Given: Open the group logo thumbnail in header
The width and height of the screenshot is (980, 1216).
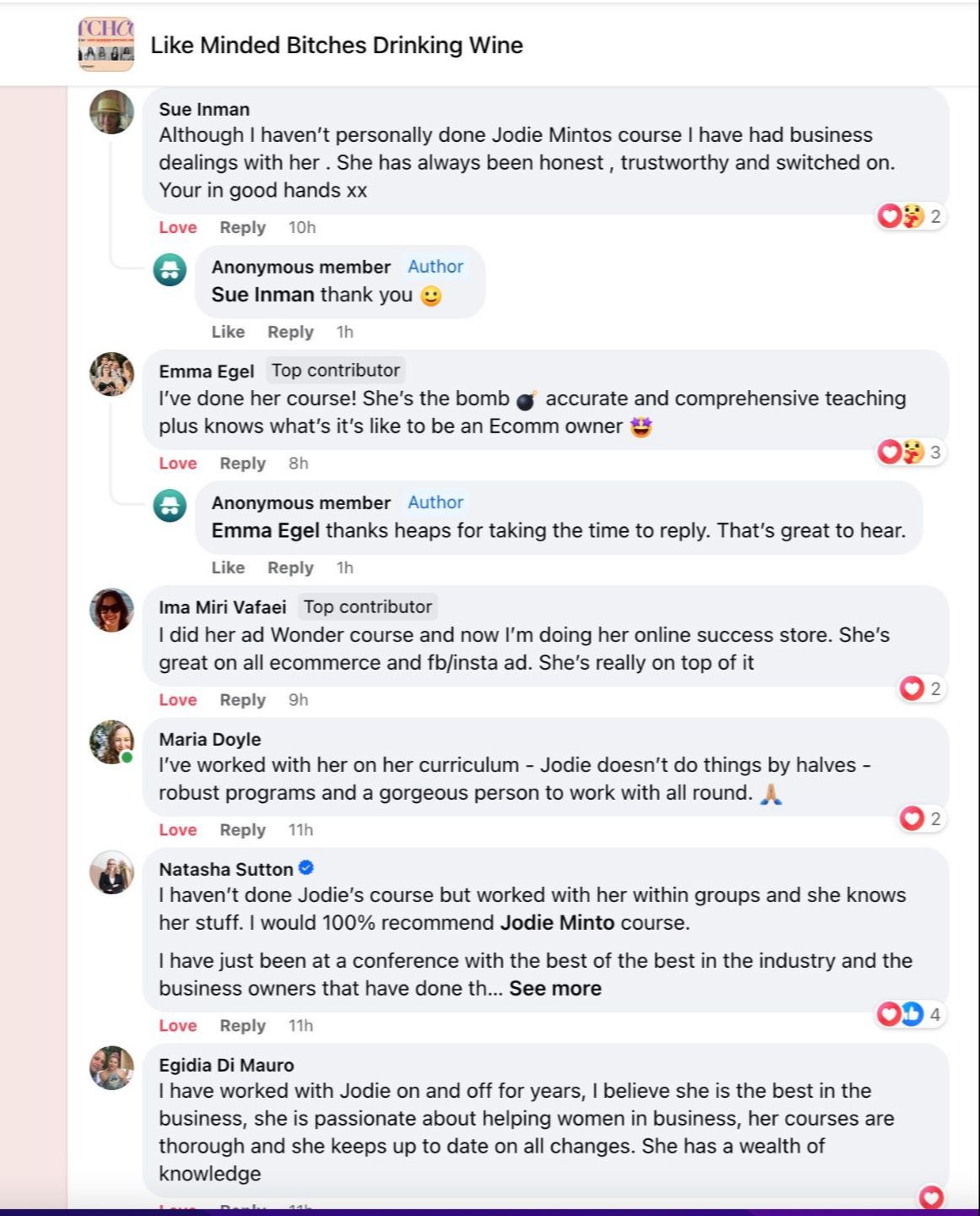Looking at the screenshot, I should point(106,44).
